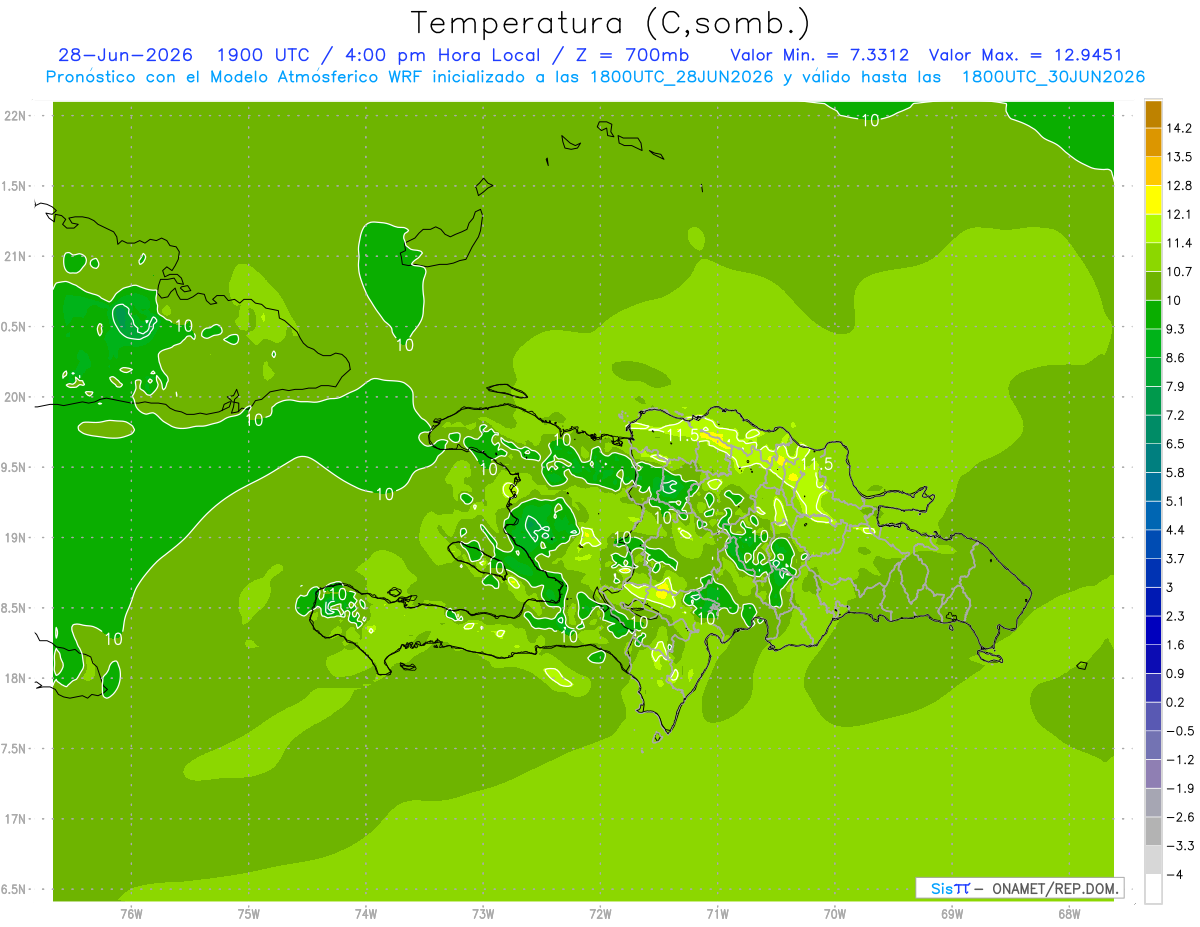Click the lime swatch between 11.4 and 12.1
Image resolution: width=1200 pixels, height=927 pixels.
click(1153, 228)
